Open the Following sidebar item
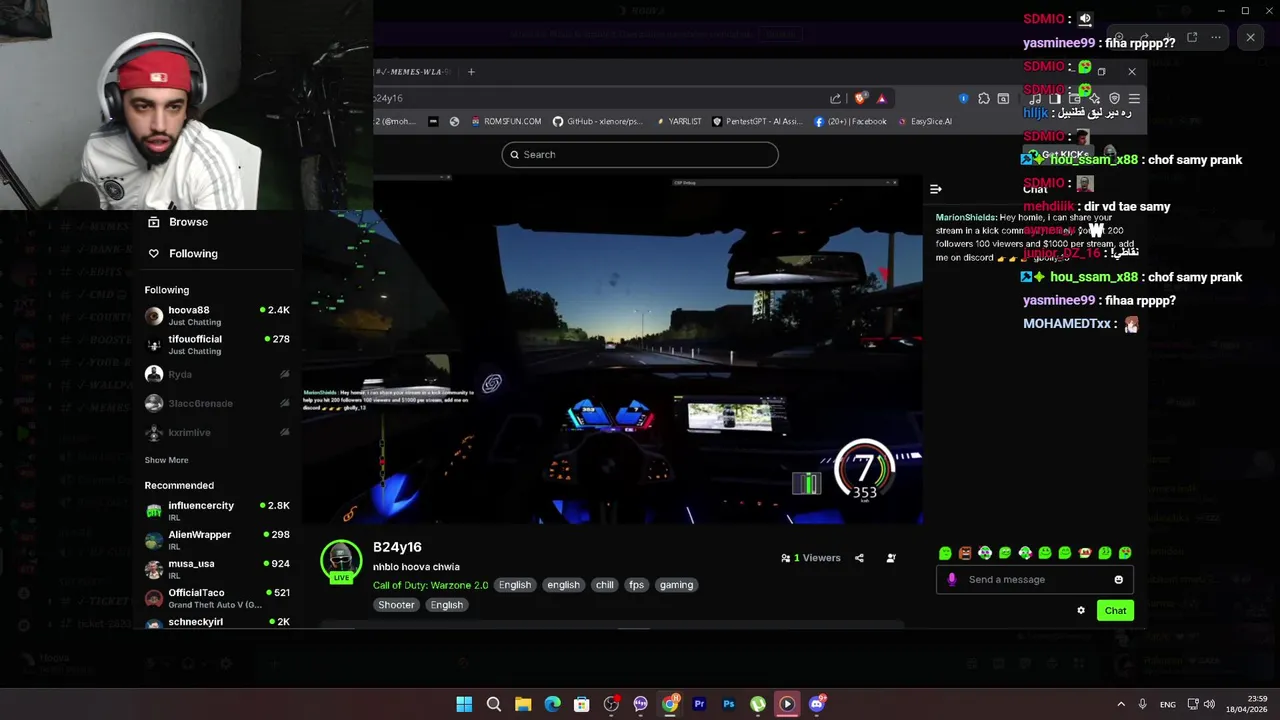 pos(183,254)
